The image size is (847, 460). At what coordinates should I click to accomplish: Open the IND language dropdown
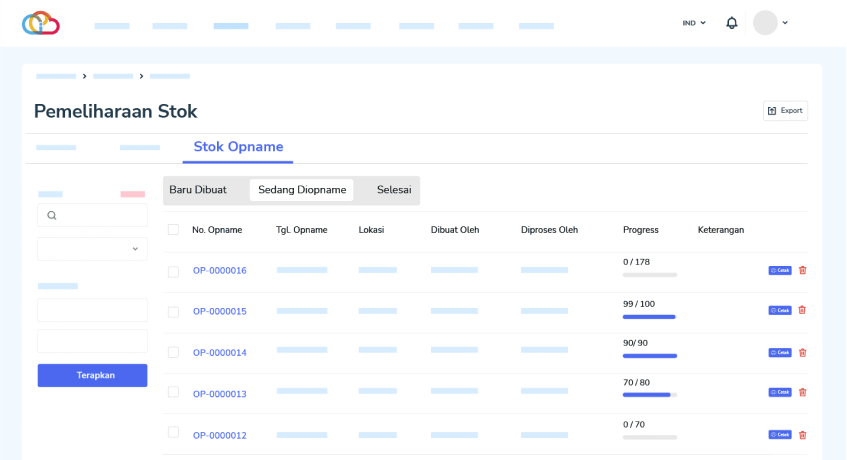694,23
